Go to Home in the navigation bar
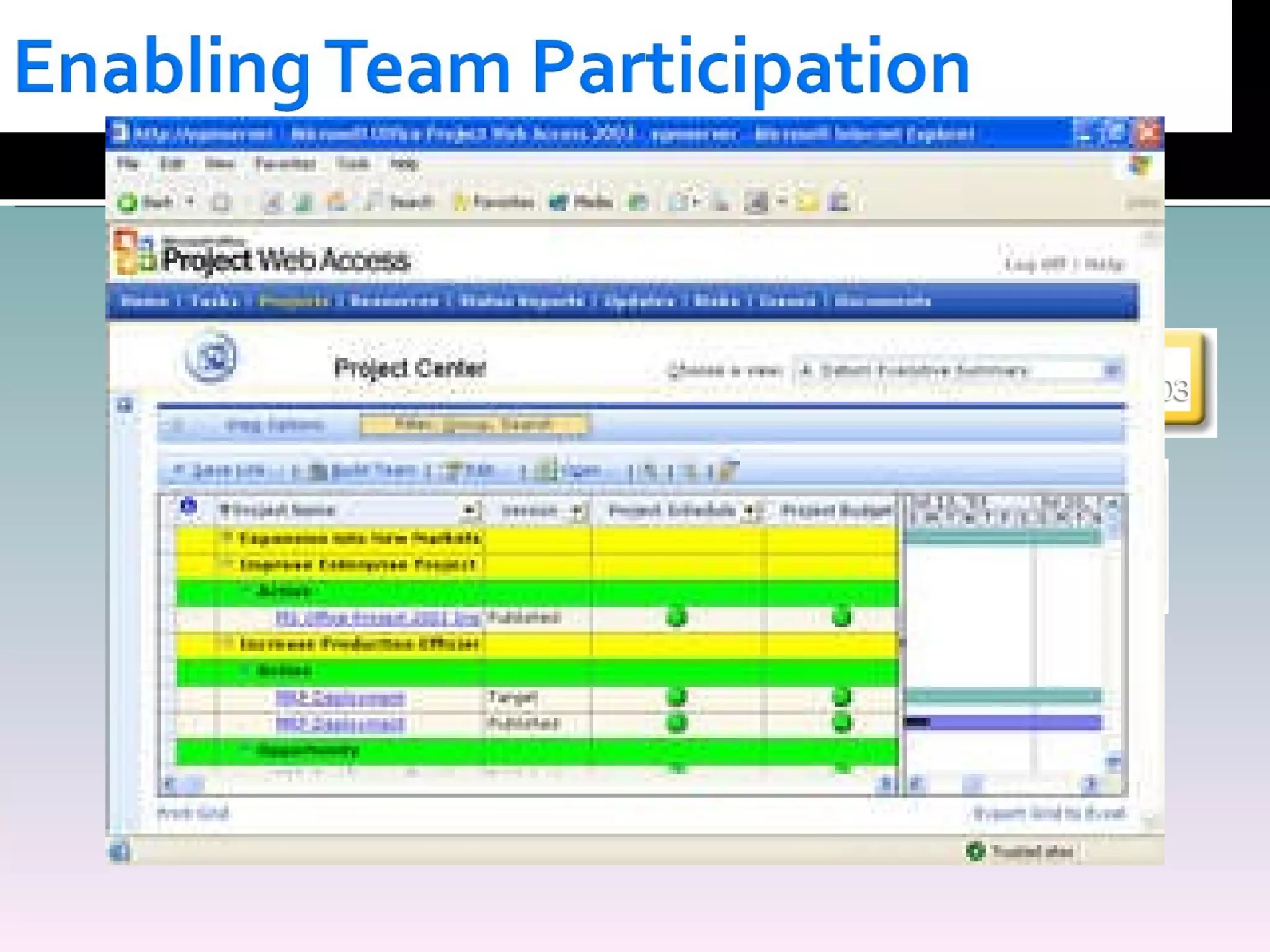 144,301
